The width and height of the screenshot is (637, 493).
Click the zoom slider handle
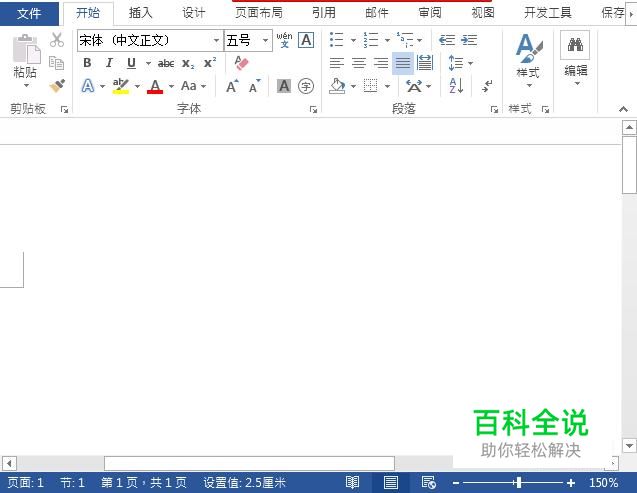coord(518,482)
